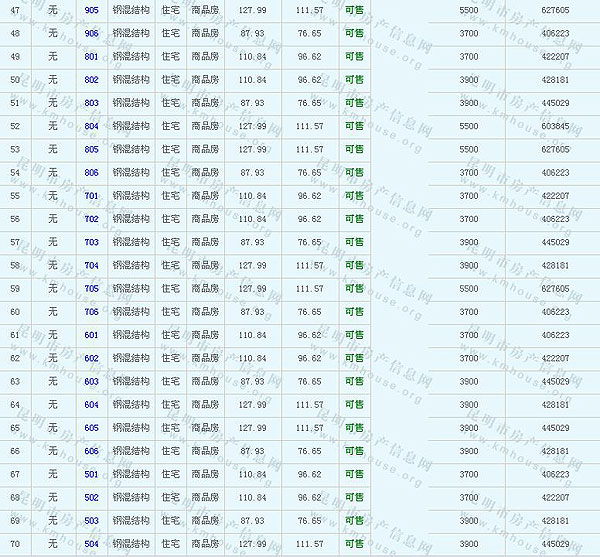View unit 803 details
This screenshot has width=600, height=557.
pyautogui.click(x=92, y=103)
